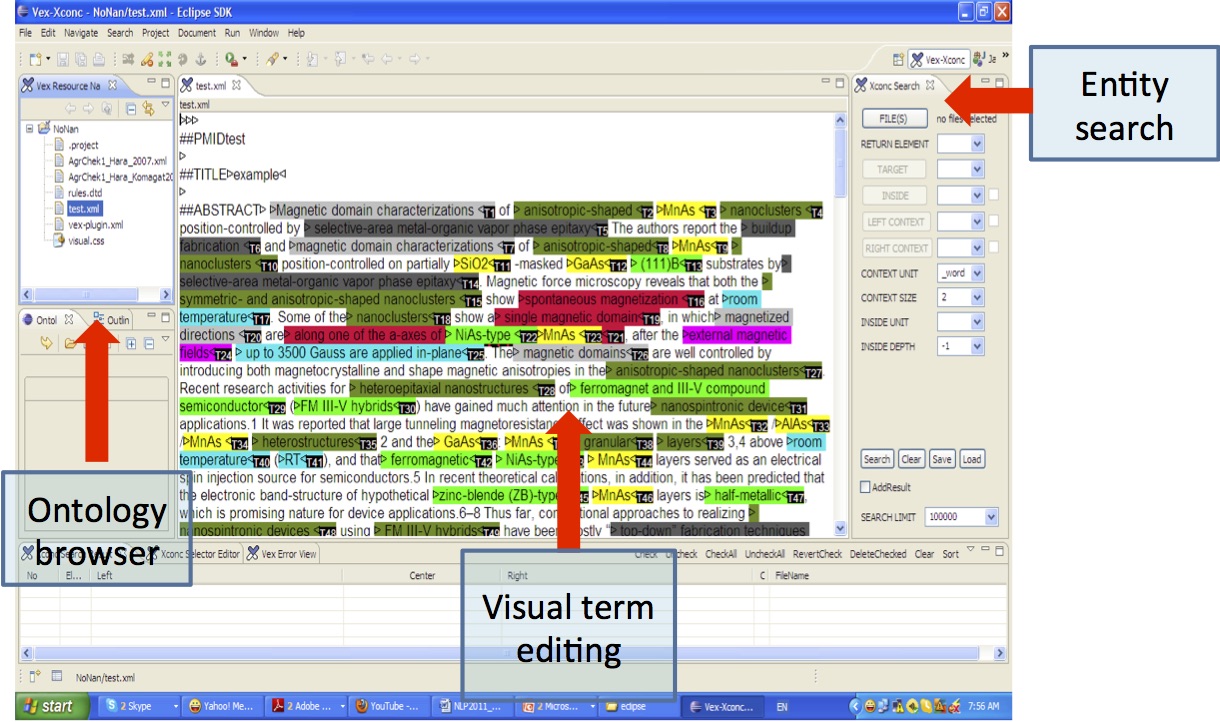
Task: Click the FileName column header
Action: pos(792,576)
